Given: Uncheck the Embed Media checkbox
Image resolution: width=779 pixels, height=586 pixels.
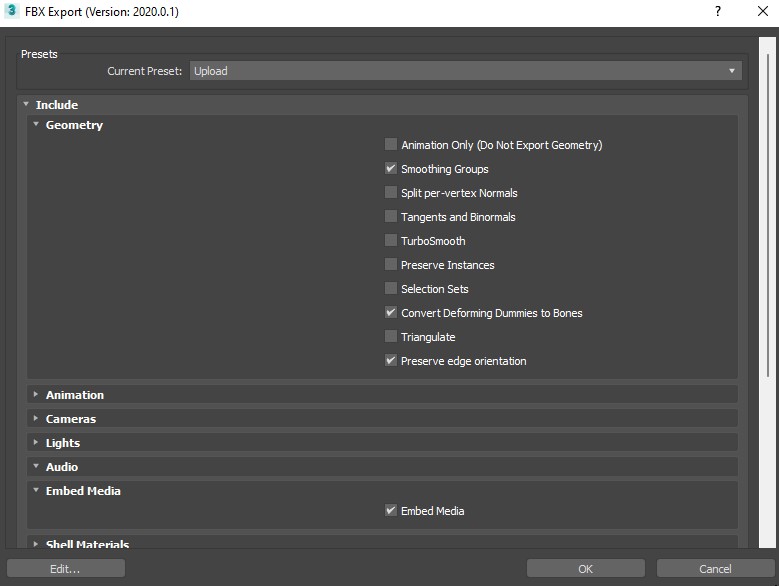Looking at the screenshot, I should 391,511.
